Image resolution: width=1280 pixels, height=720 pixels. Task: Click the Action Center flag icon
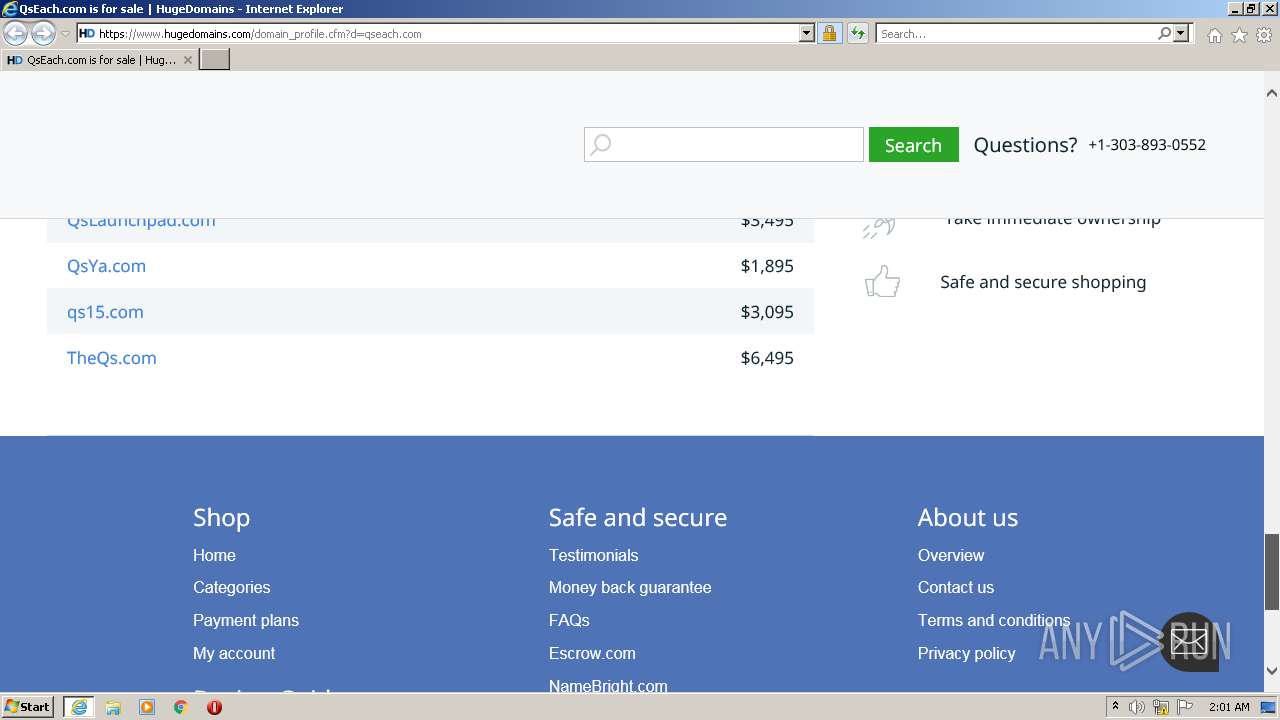[1184, 707]
